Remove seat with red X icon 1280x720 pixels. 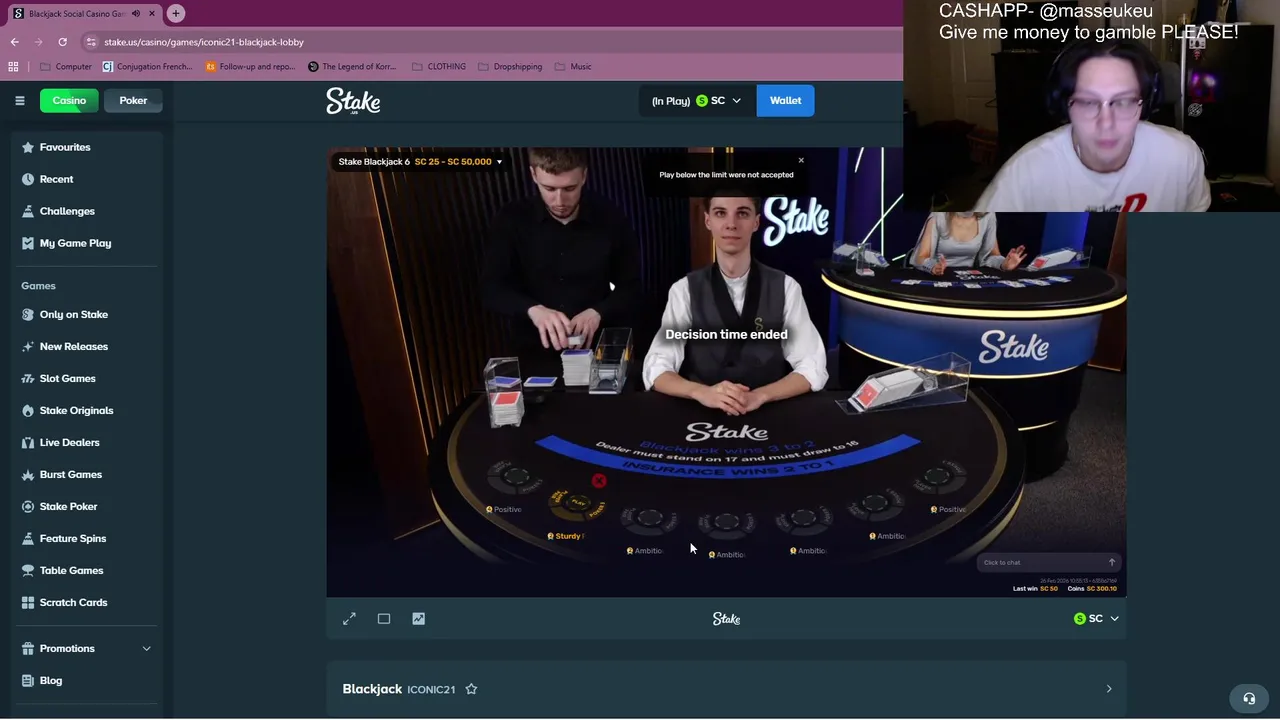click(599, 481)
